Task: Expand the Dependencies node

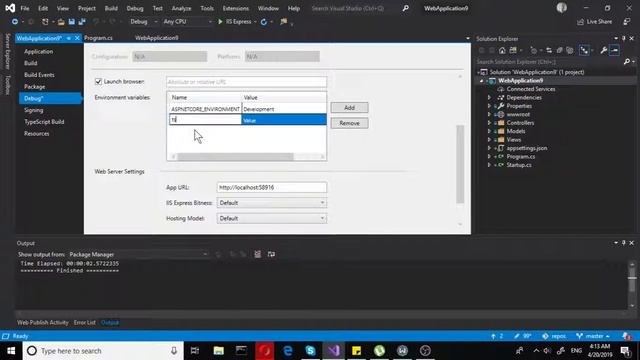Action: point(489,98)
